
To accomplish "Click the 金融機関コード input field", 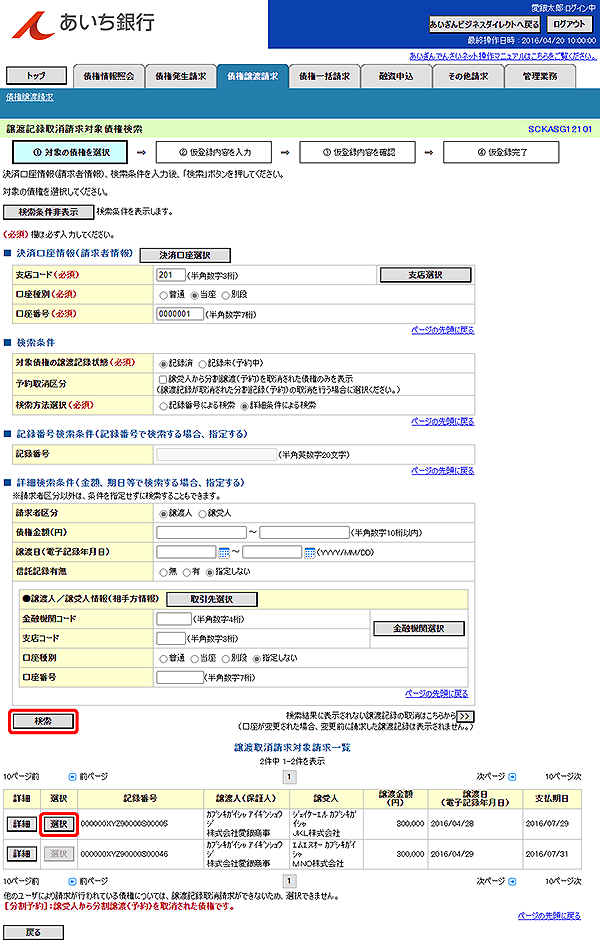I will coord(174,619).
